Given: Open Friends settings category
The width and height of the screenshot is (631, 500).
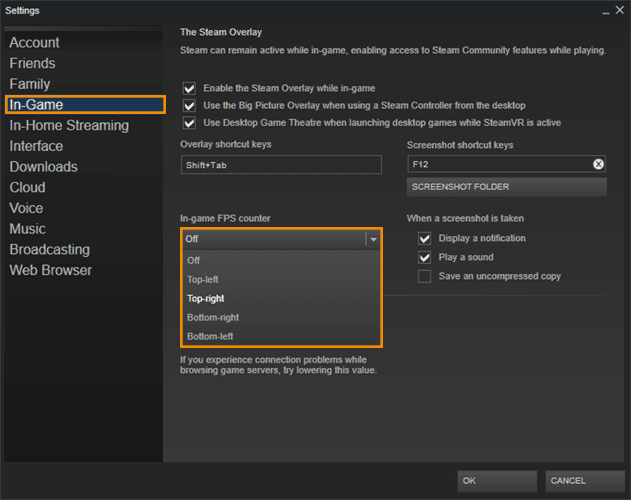Looking at the screenshot, I should tap(84, 63).
